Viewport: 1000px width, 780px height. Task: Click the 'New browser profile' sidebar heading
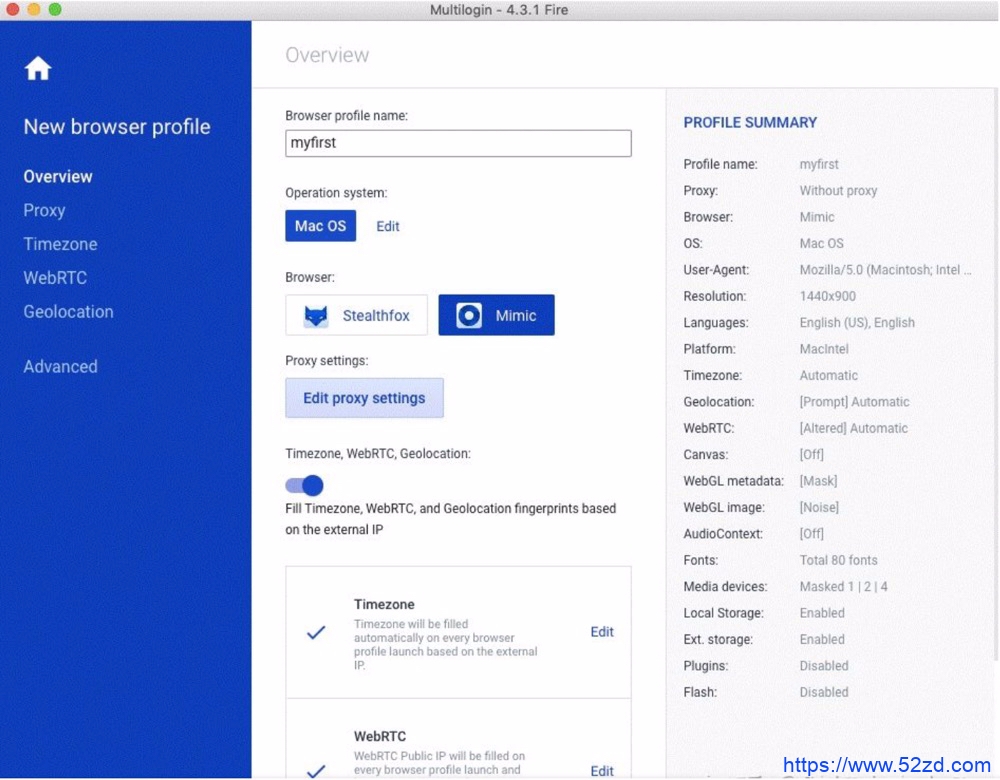[x=117, y=127]
